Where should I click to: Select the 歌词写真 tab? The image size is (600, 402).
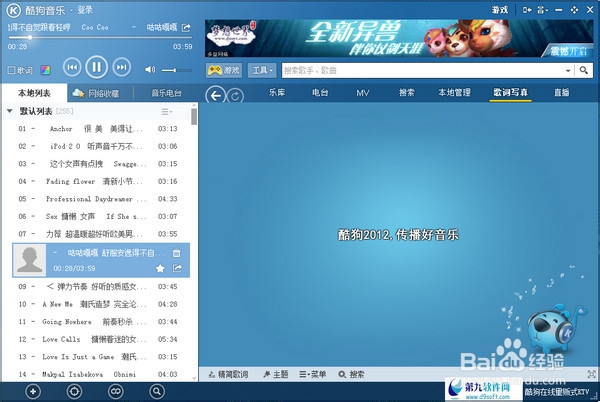tap(510, 93)
